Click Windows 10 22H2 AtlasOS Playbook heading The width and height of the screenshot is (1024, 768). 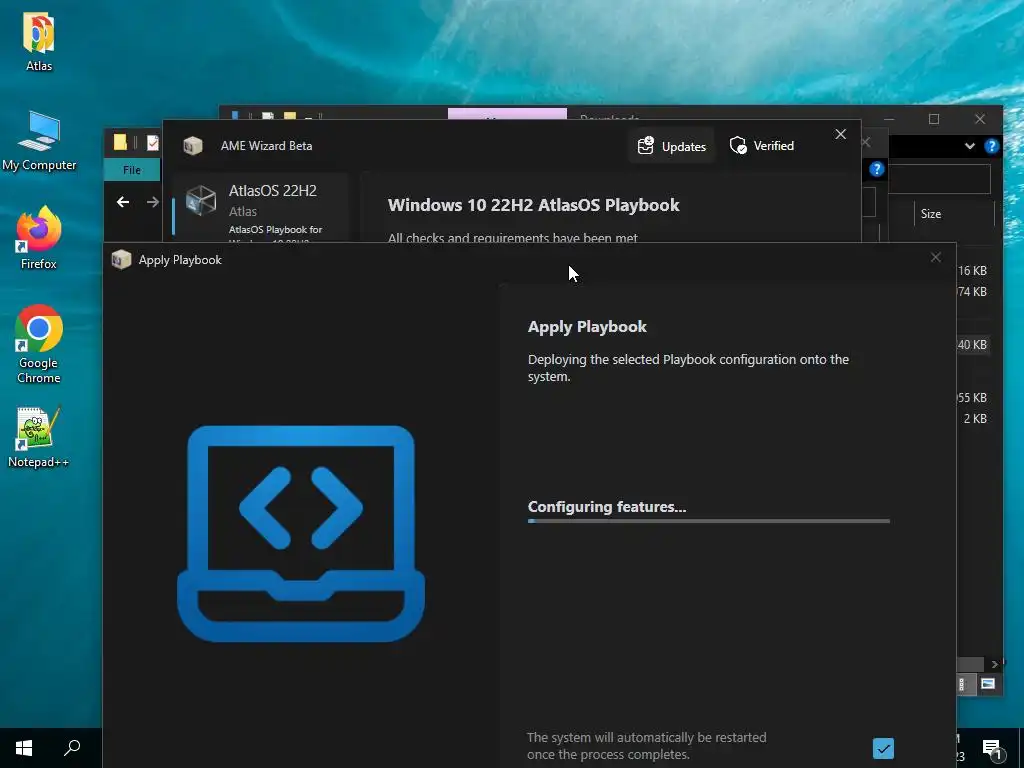534,205
